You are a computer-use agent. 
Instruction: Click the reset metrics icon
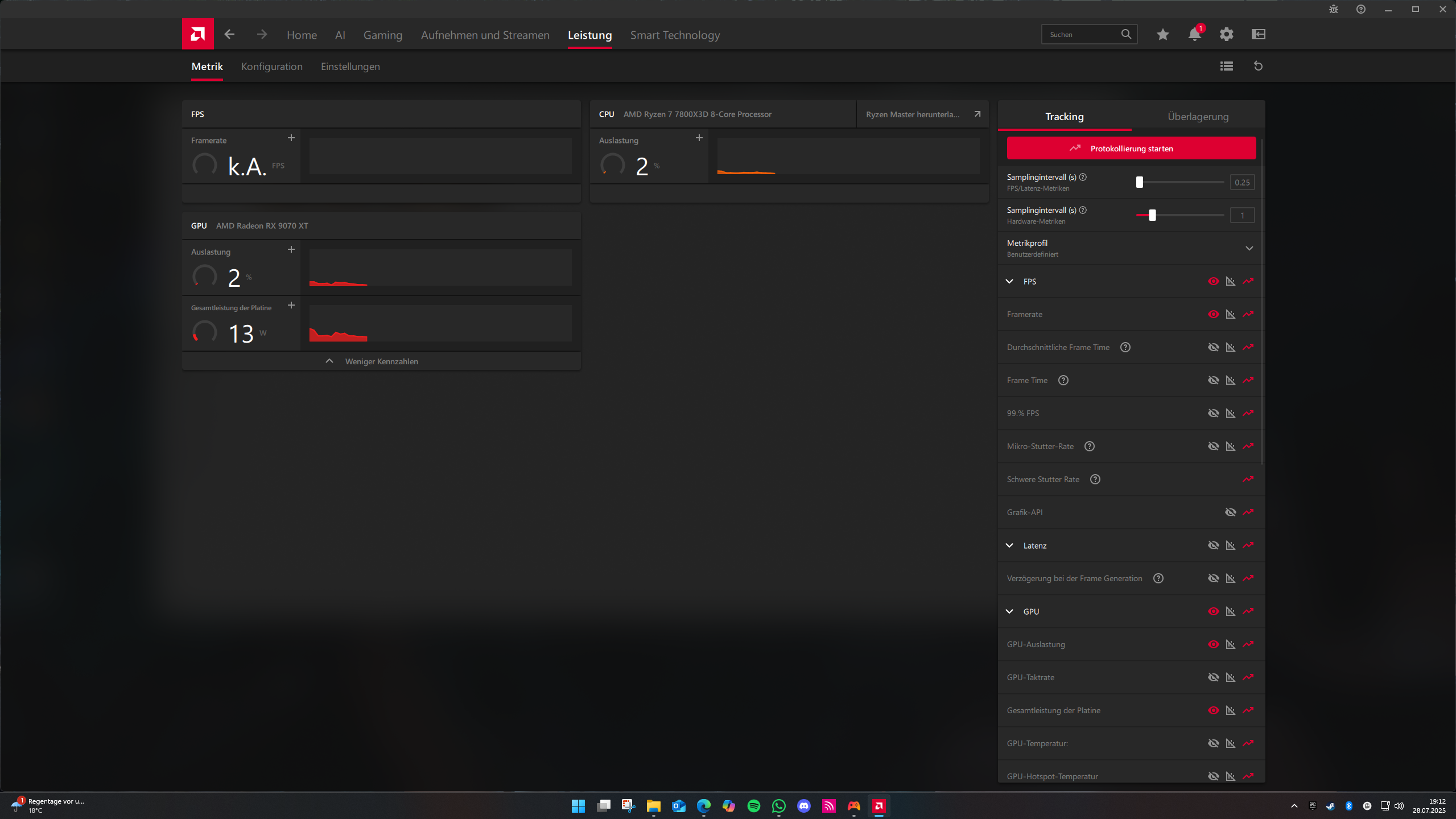1258,67
